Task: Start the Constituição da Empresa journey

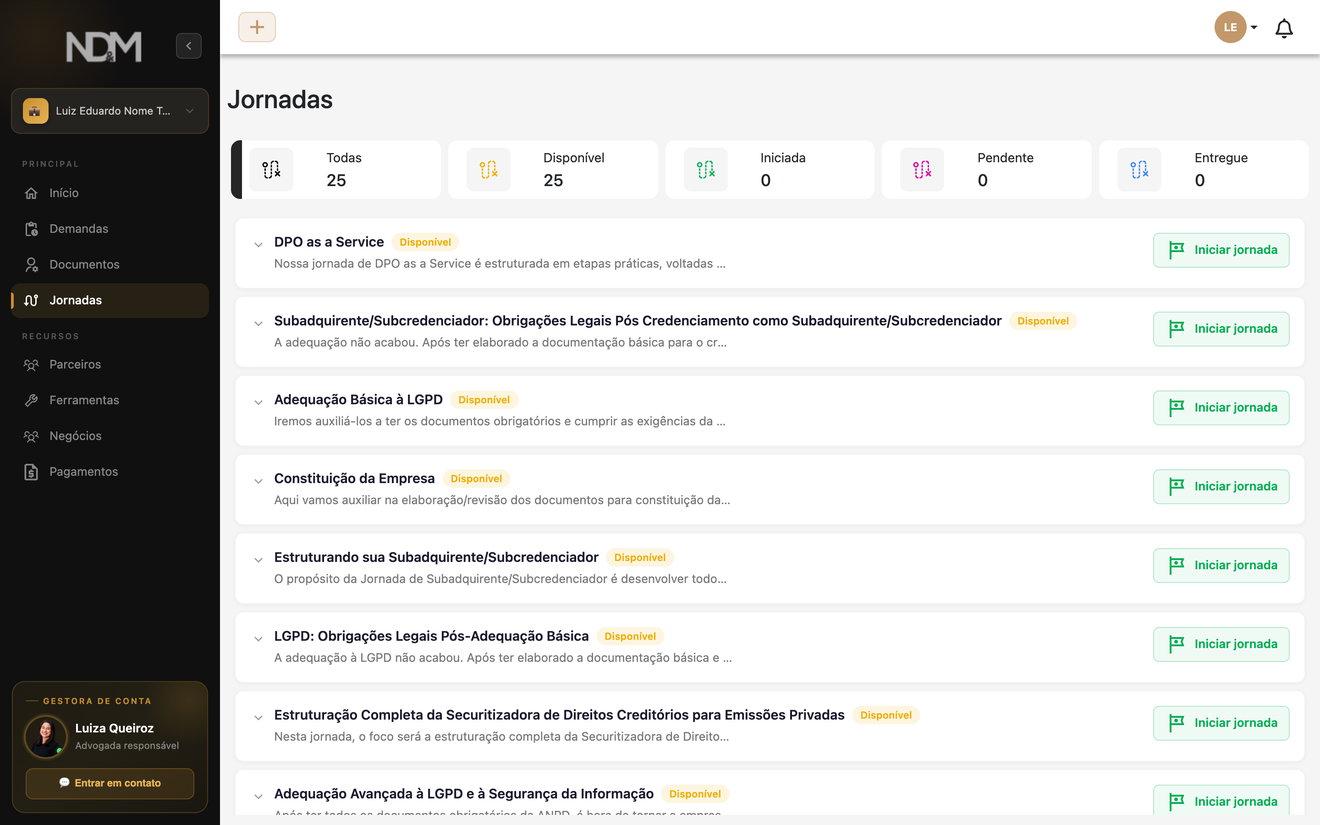Action: (x=1221, y=487)
